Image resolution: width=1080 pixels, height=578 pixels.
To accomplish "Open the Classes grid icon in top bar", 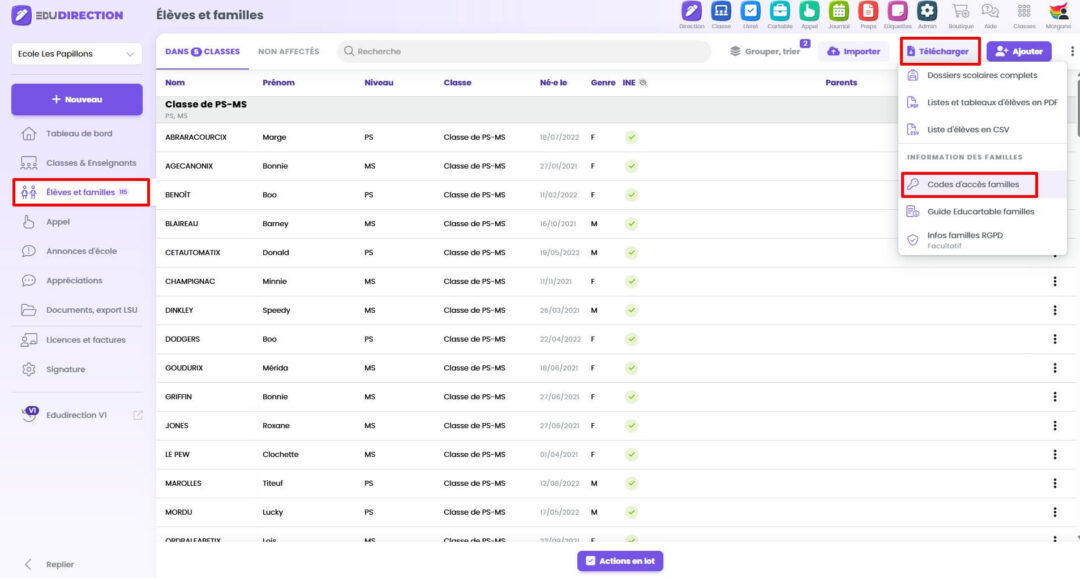I will (1024, 12).
